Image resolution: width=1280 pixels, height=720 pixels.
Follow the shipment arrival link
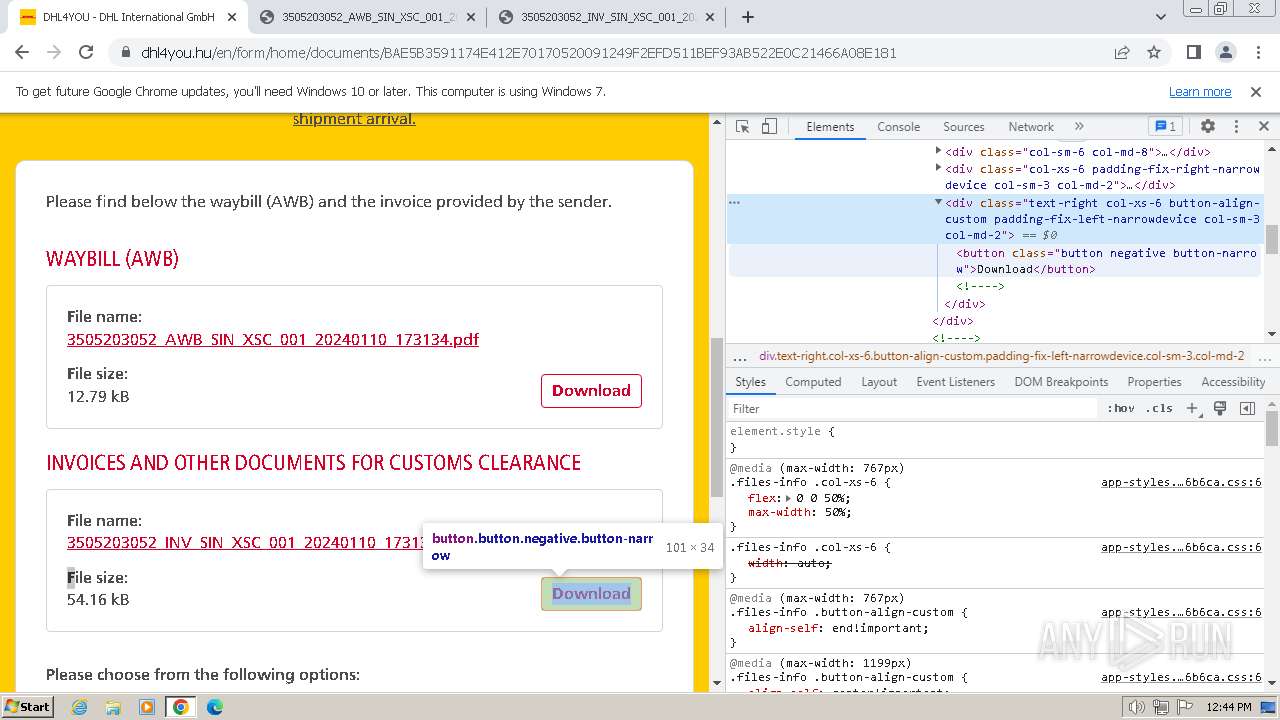[354, 119]
